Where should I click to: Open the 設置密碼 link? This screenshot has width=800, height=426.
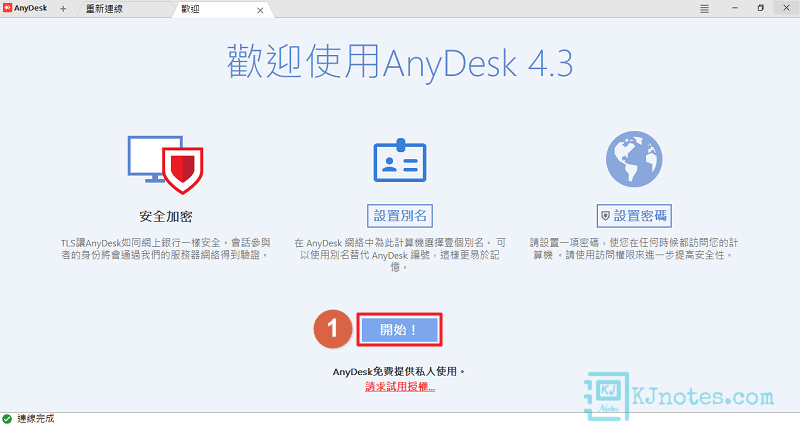point(634,215)
